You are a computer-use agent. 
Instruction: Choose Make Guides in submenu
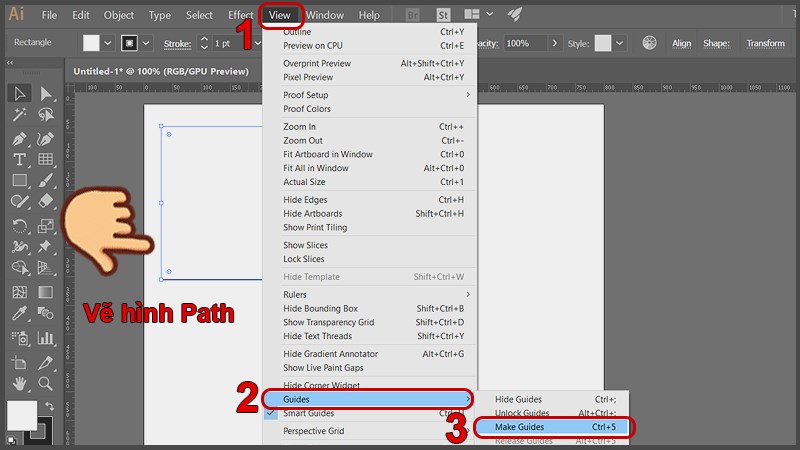click(554, 427)
